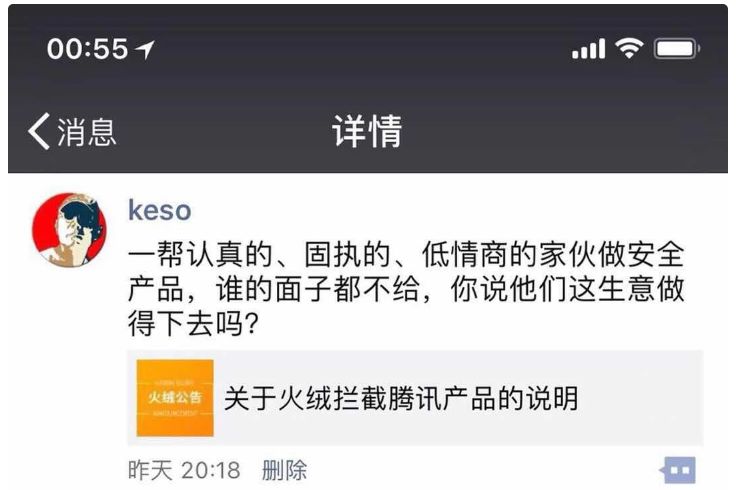Tap the back chevron next to 消息
The height and width of the screenshot is (490, 736).
38,131
